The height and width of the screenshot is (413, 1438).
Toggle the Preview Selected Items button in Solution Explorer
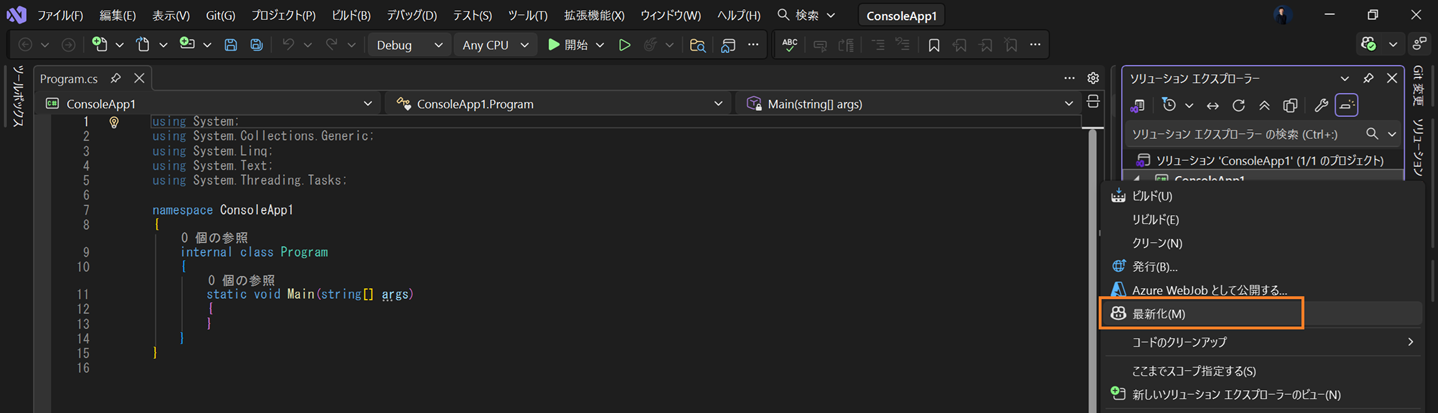coord(1347,105)
